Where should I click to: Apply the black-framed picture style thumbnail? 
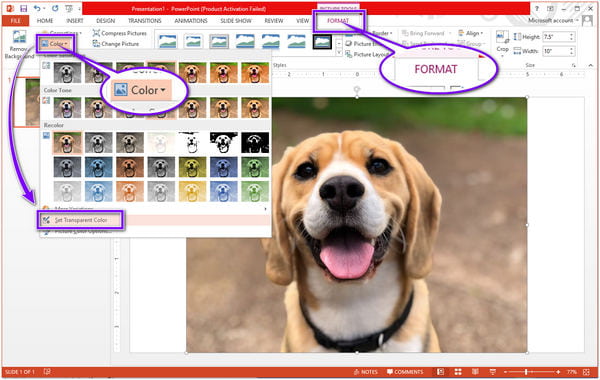322,42
